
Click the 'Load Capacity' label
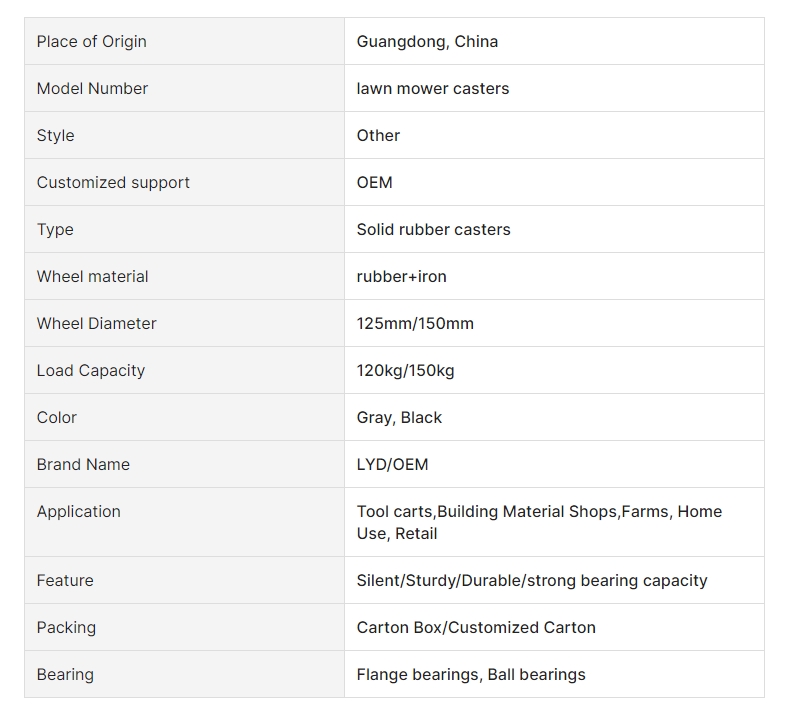tap(91, 370)
